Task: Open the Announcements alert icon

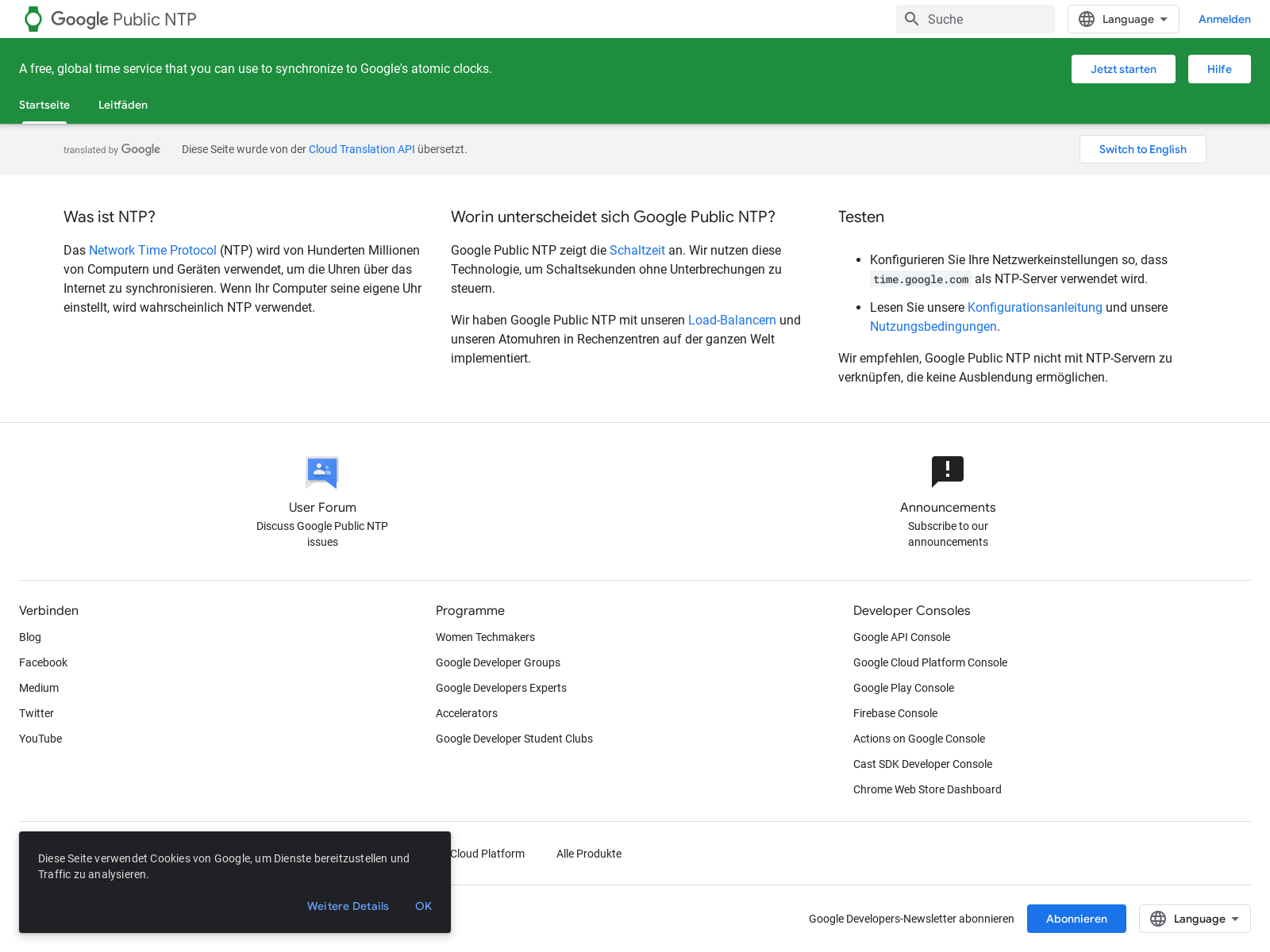Action: click(x=948, y=472)
